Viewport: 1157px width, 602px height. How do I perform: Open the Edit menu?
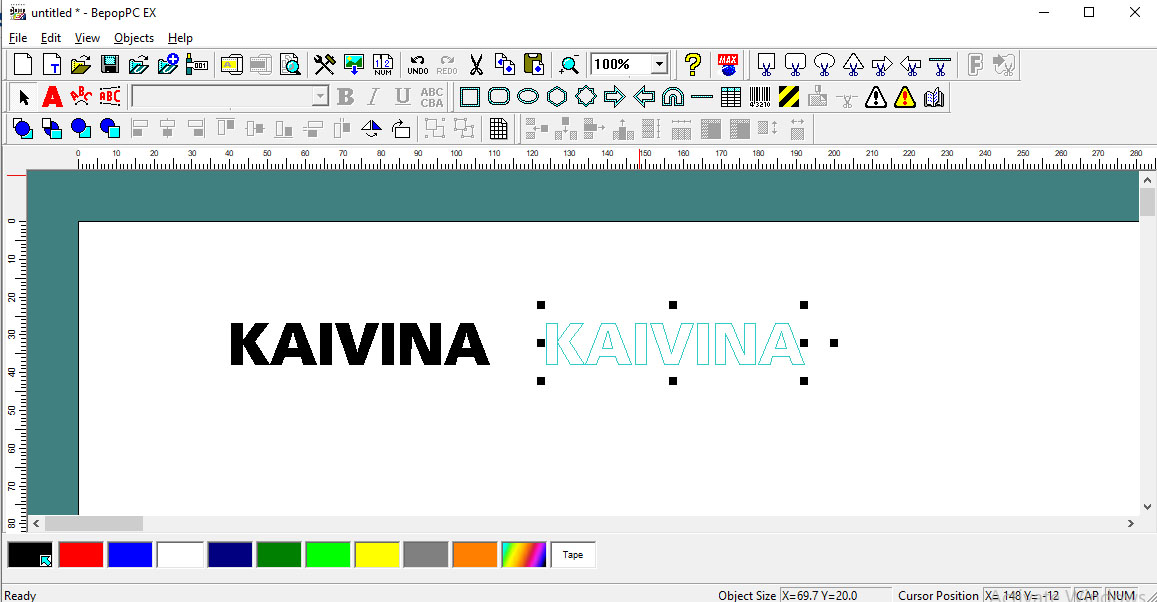(x=51, y=38)
